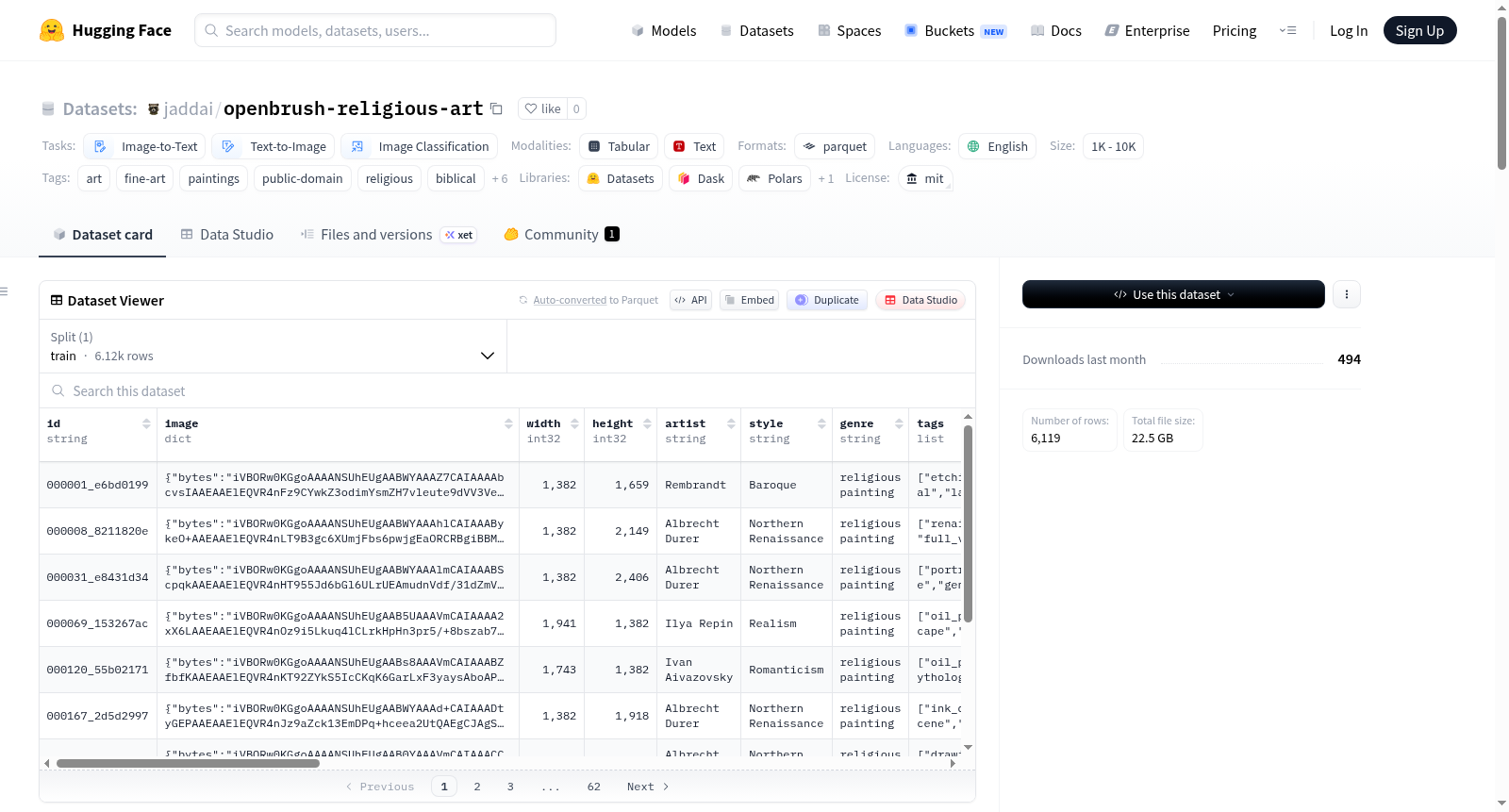
Task: Filter by Tabular modality tag
Action: pos(619,146)
